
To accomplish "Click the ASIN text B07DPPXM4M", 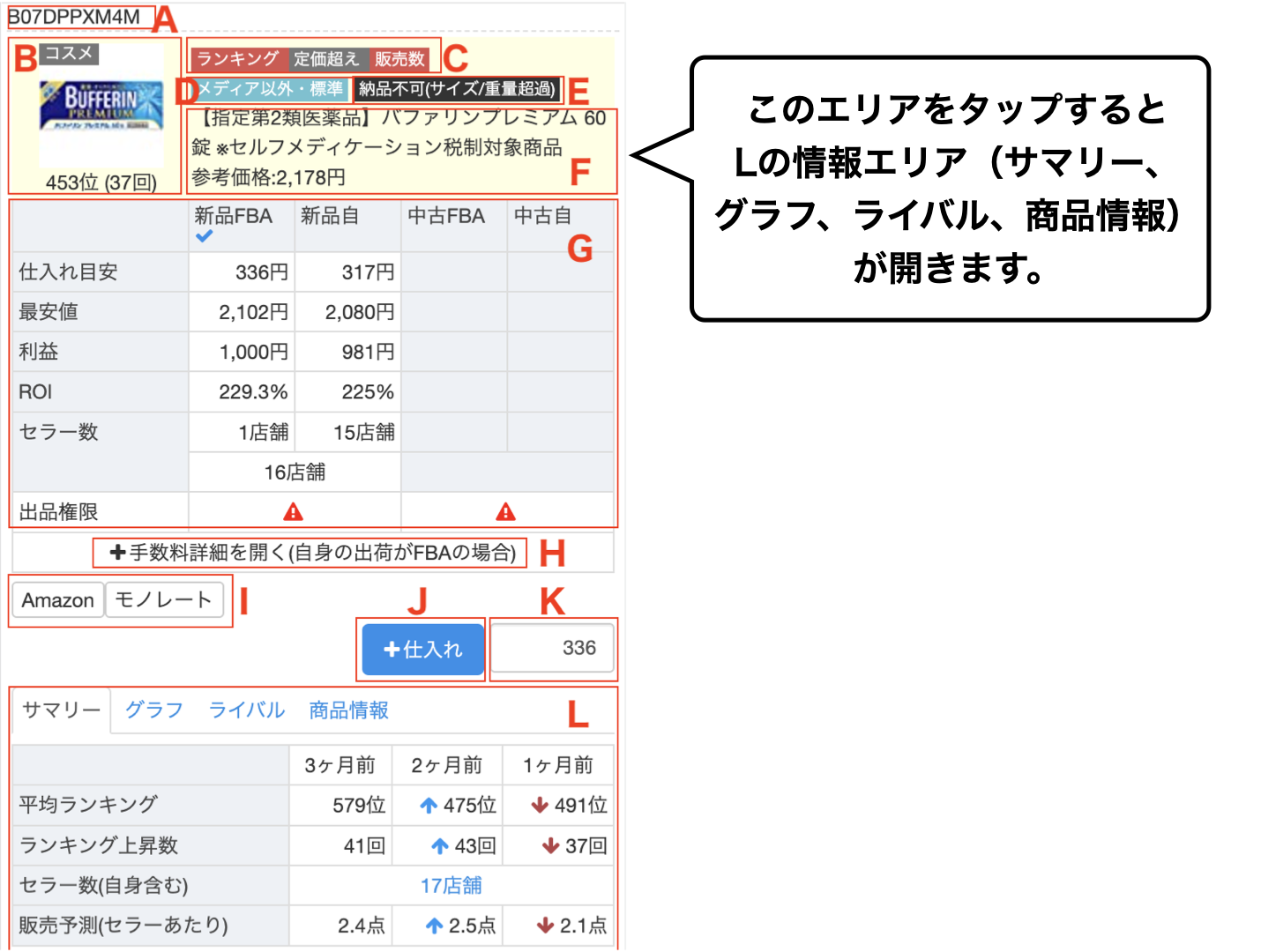I will [74, 17].
